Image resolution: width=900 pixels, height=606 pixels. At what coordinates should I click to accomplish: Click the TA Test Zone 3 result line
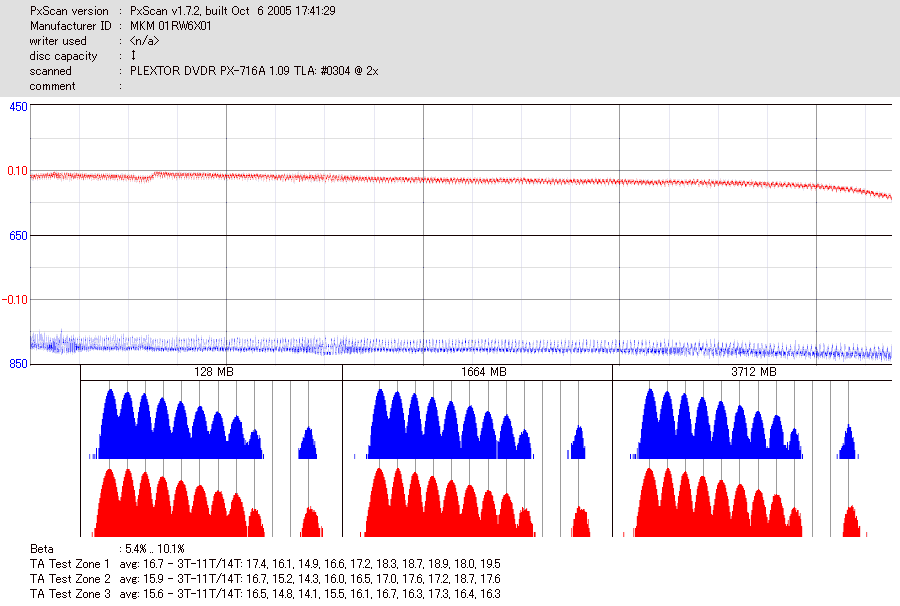tap(265, 594)
